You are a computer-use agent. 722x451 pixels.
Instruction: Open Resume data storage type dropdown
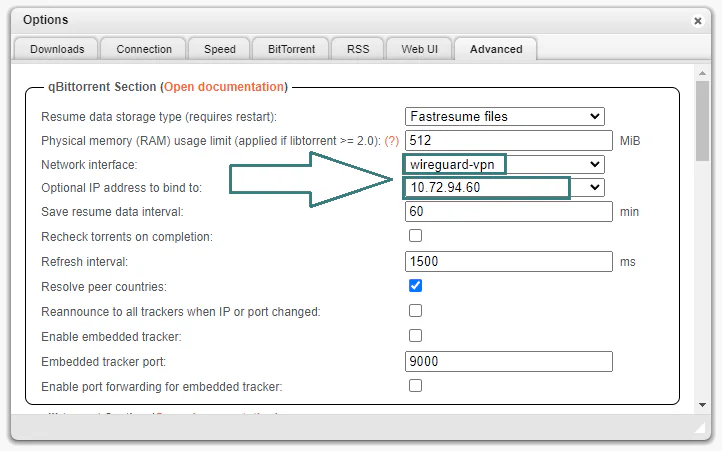[x=505, y=117]
